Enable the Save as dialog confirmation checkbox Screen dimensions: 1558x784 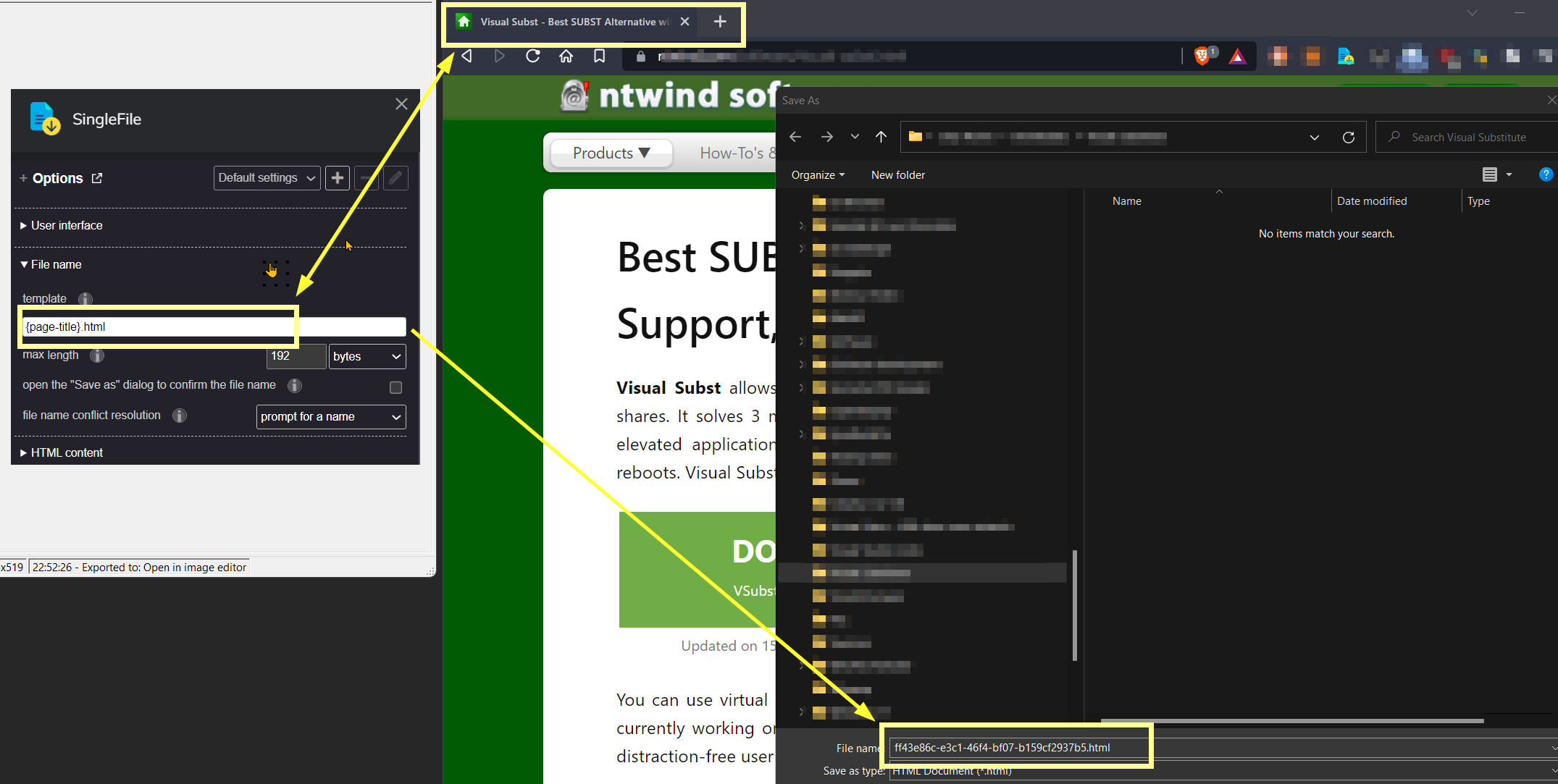[395, 387]
